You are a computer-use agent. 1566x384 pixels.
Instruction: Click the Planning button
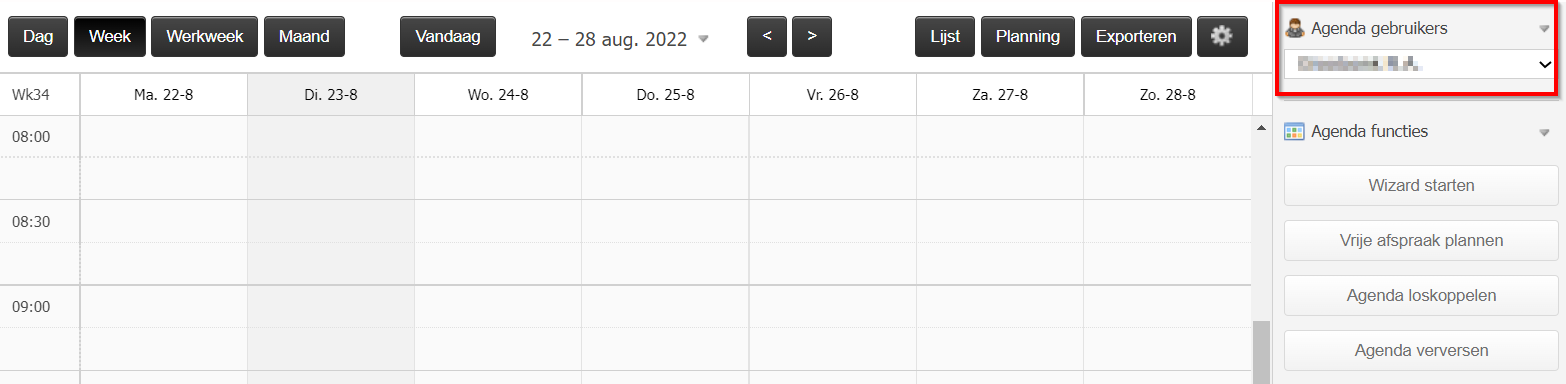coord(1028,36)
